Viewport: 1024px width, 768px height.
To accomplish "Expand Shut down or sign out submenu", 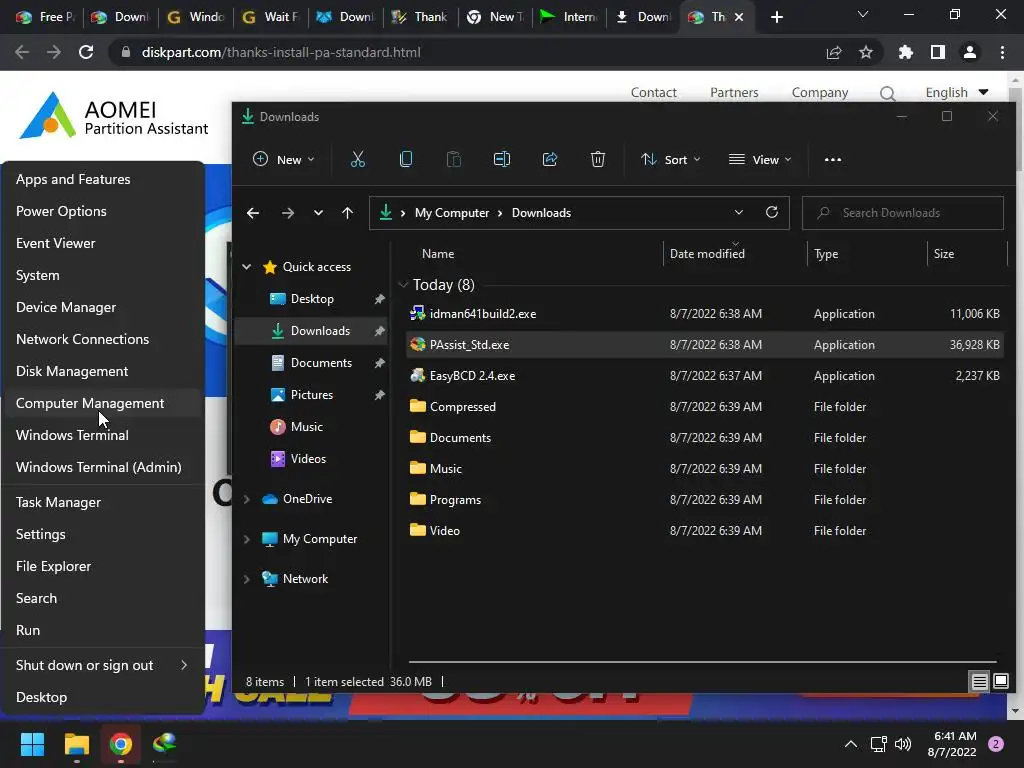I will (103, 665).
